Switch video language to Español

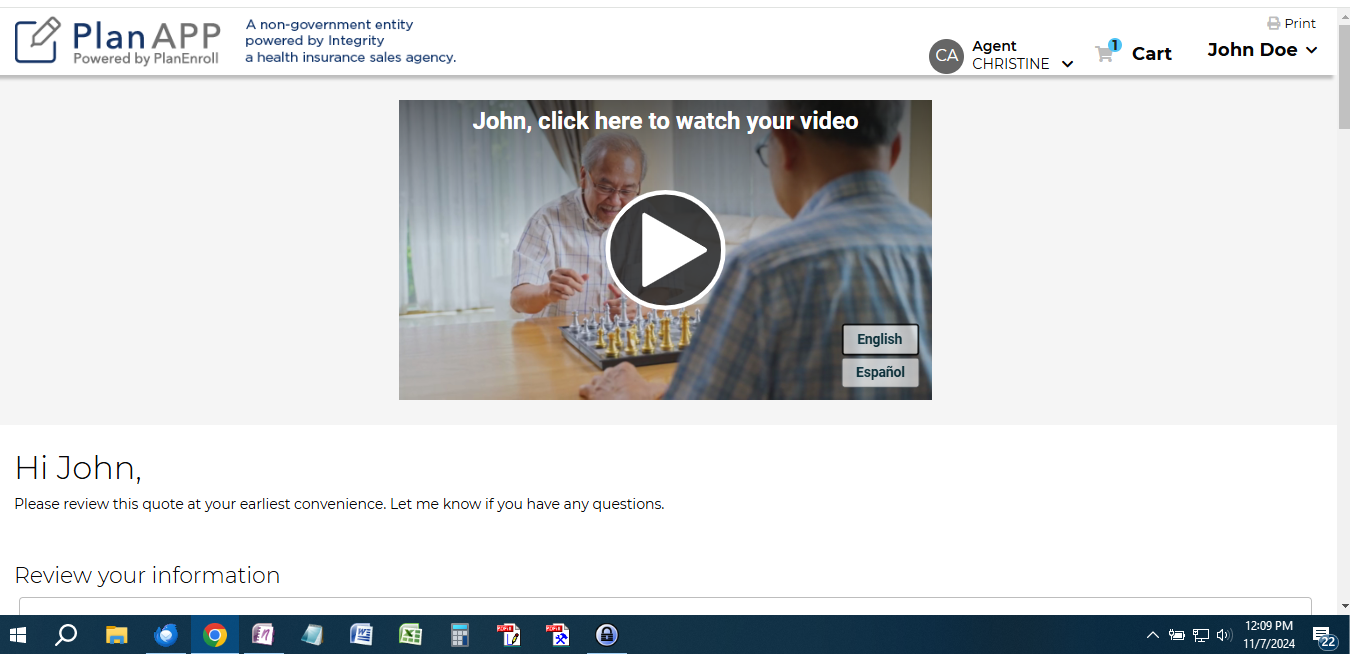880,372
